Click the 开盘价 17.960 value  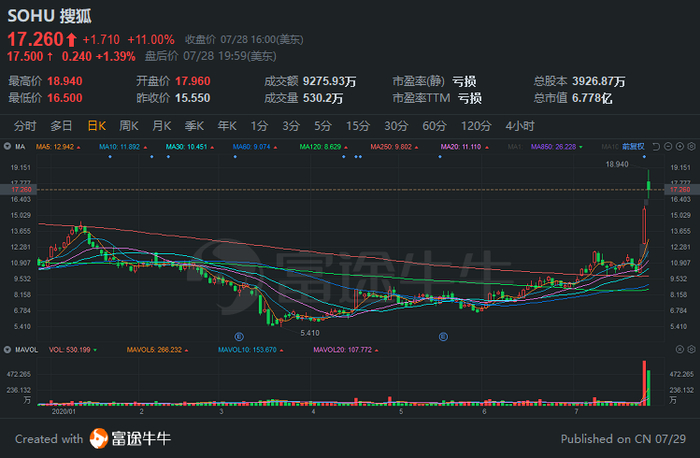[193, 81]
